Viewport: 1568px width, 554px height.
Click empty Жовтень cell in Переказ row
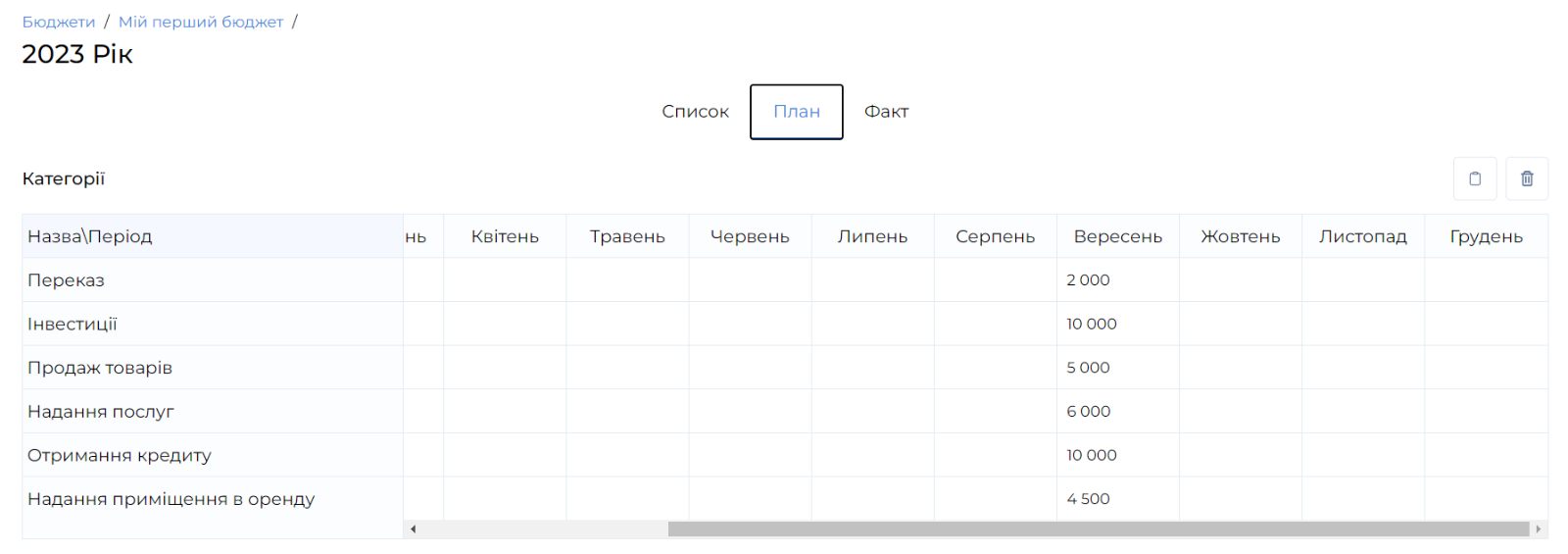pyautogui.click(x=1240, y=280)
